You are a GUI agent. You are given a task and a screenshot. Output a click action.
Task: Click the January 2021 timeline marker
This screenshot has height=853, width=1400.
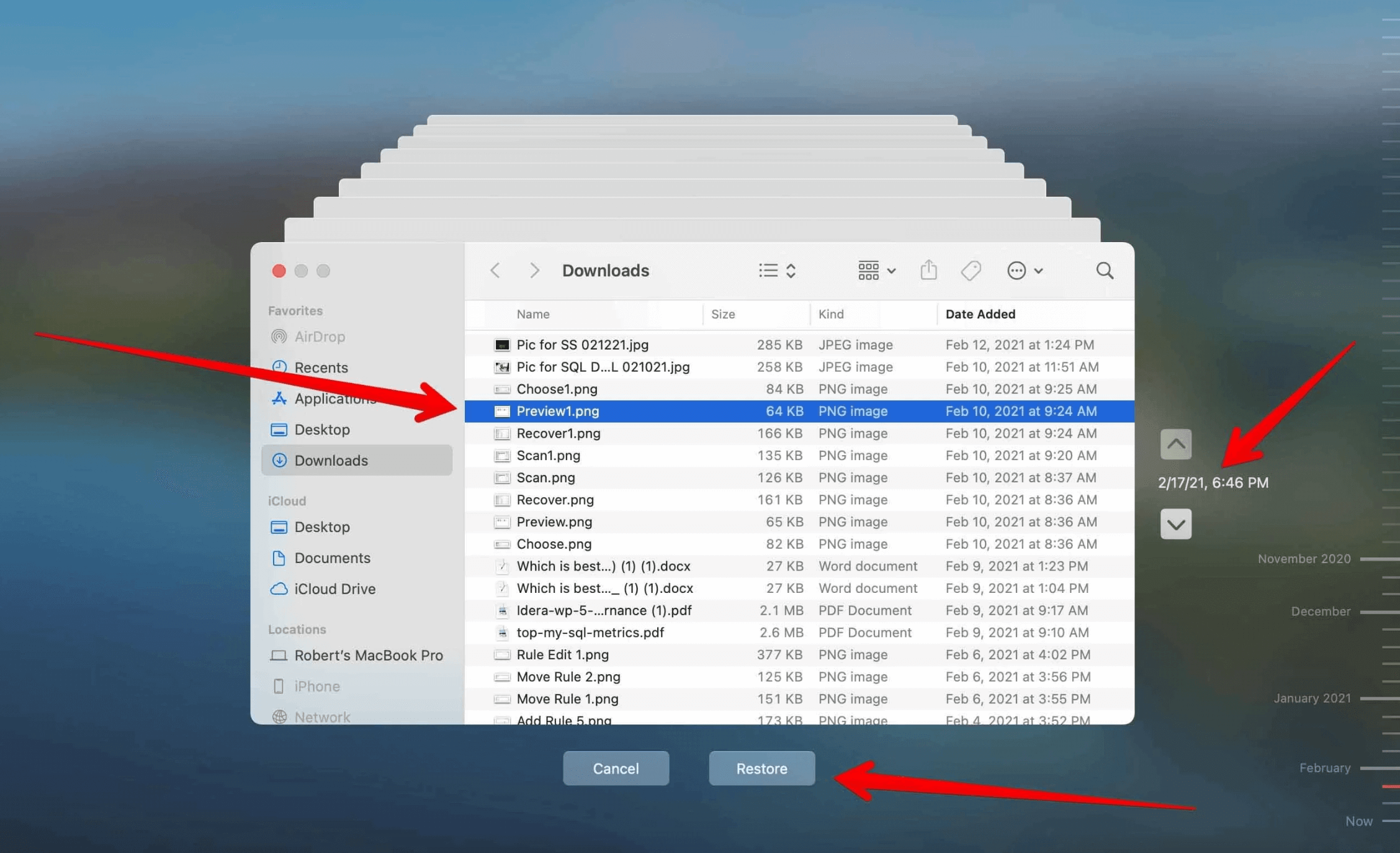[1311, 698]
